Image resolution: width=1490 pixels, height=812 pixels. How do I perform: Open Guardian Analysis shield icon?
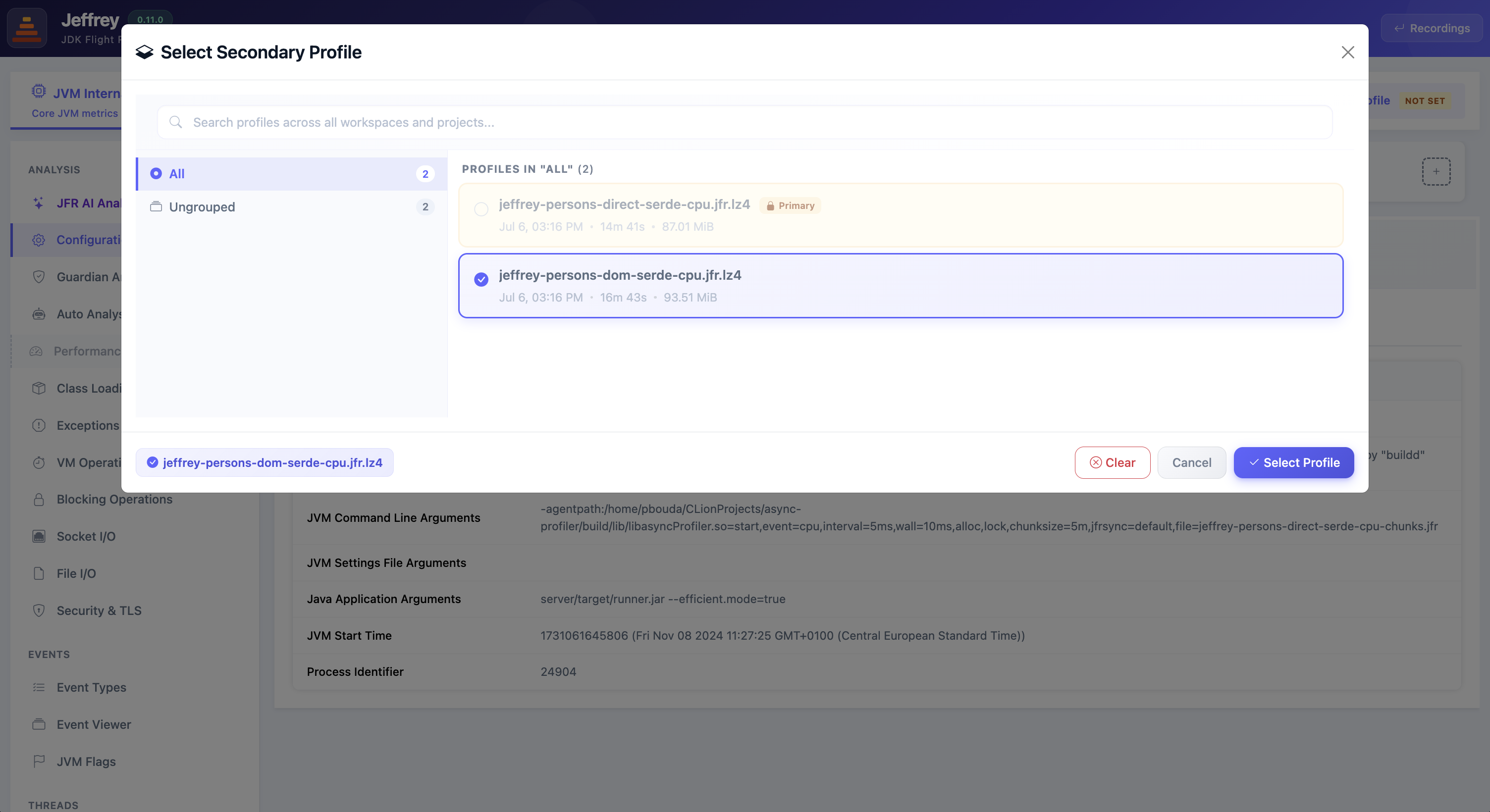click(x=38, y=276)
